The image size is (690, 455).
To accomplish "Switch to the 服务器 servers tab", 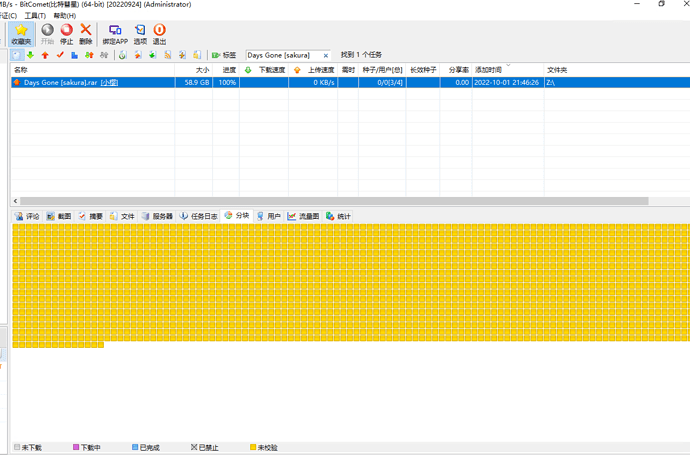I will coord(157,216).
